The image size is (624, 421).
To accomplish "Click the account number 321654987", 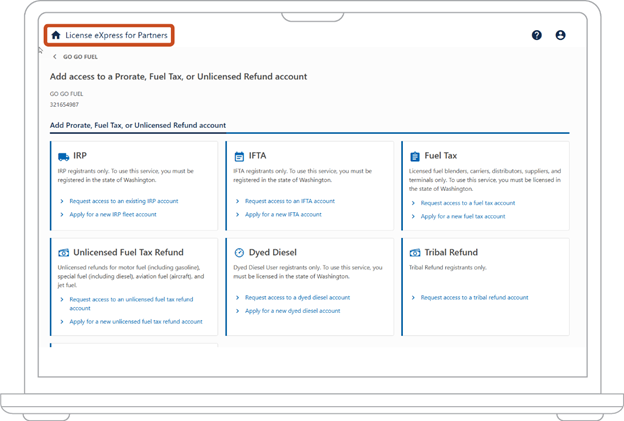I will pos(64,105).
